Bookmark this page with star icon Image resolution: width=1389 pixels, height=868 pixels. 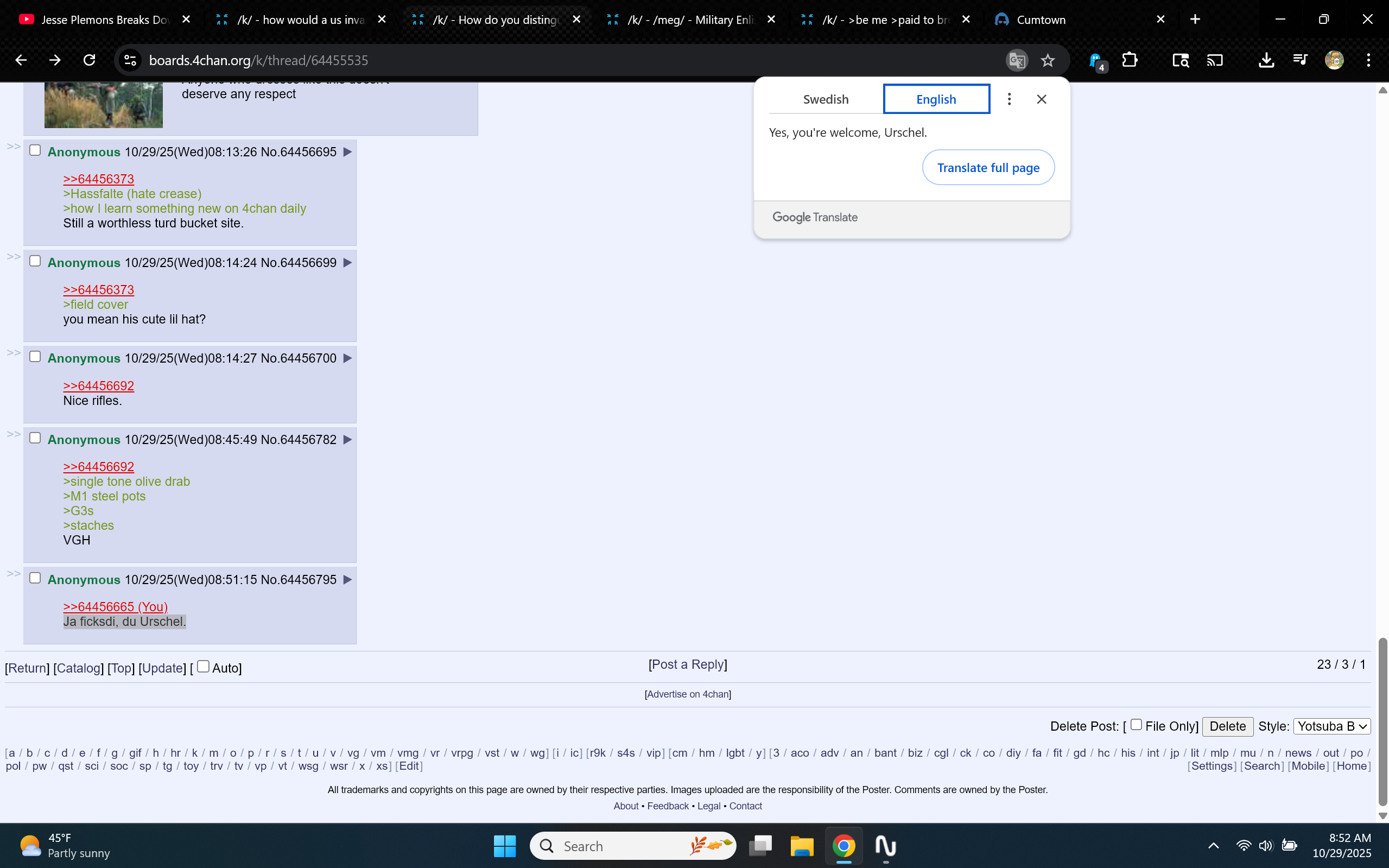click(x=1048, y=60)
